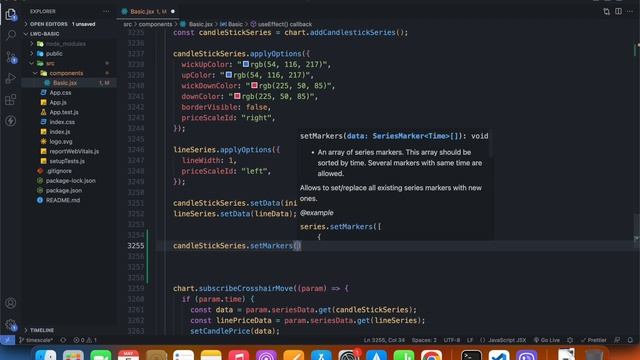Open wickUpColor color swatch picker
640x360 pixels.
[246, 64]
